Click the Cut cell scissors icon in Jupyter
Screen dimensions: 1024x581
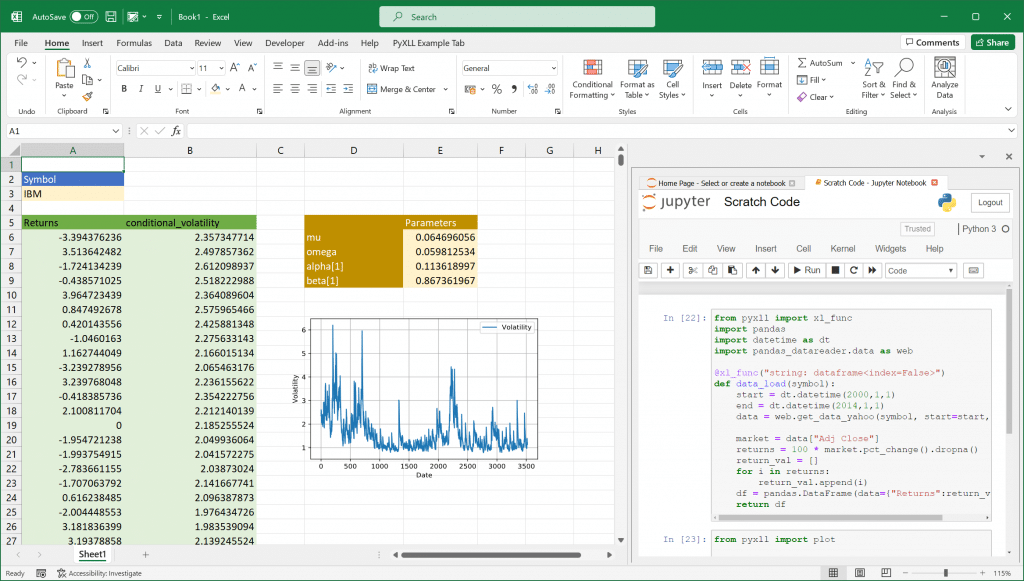pos(694,270)
